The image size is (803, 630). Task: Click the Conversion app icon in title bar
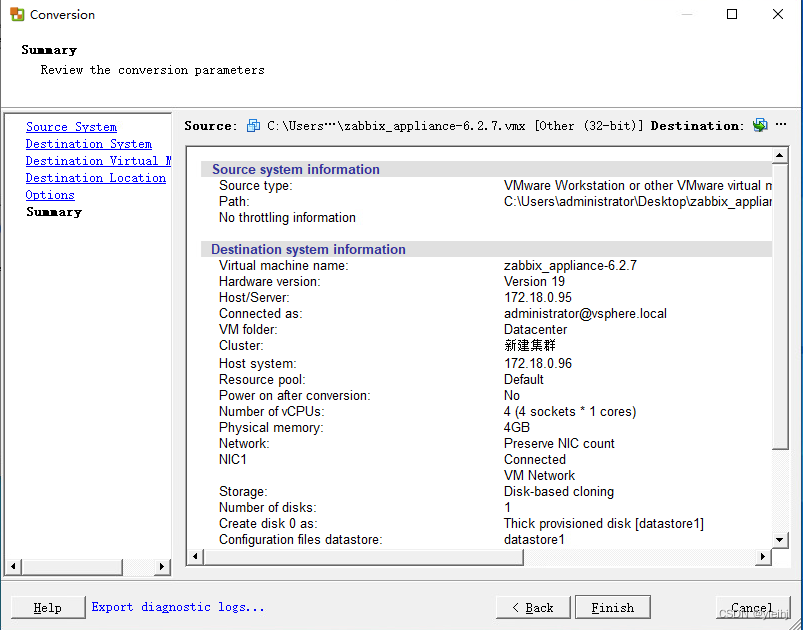pos(17,14)
